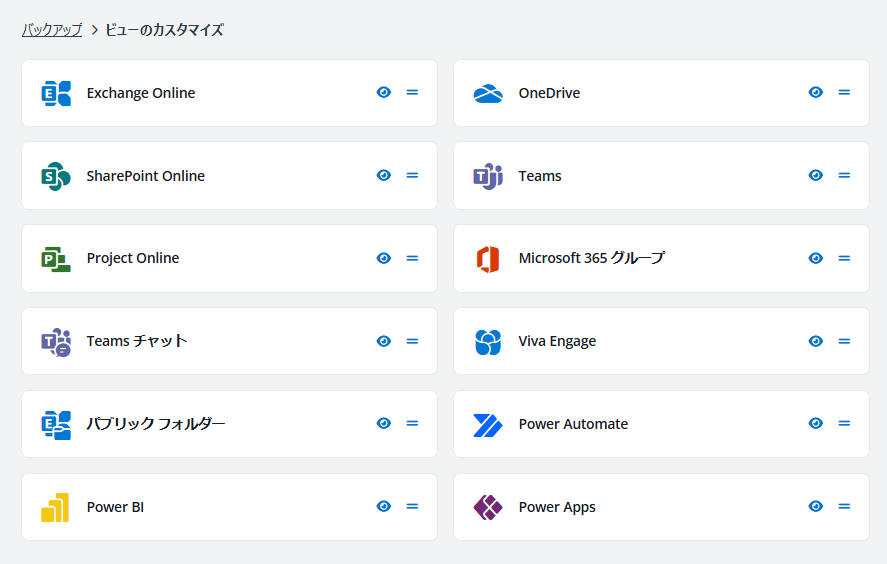Viewport: 887px width, 564px height.
Task: Click the OneDrive cloud icon
Action: point(488,93)
